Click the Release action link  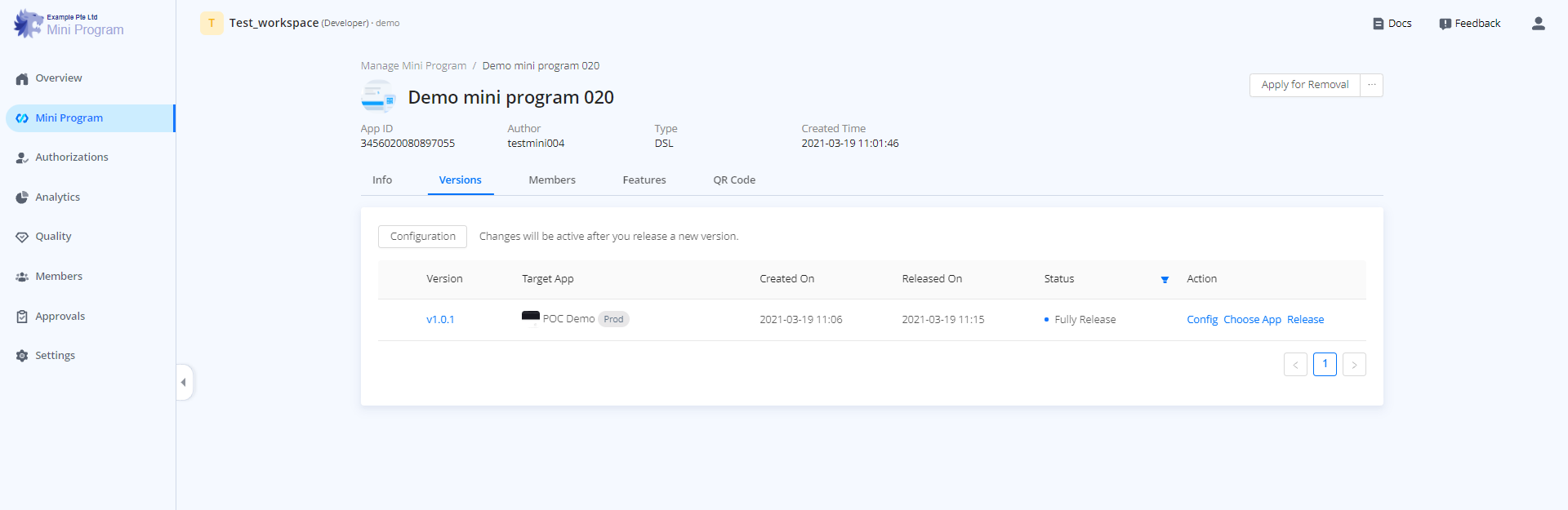tap(1305, 320)
